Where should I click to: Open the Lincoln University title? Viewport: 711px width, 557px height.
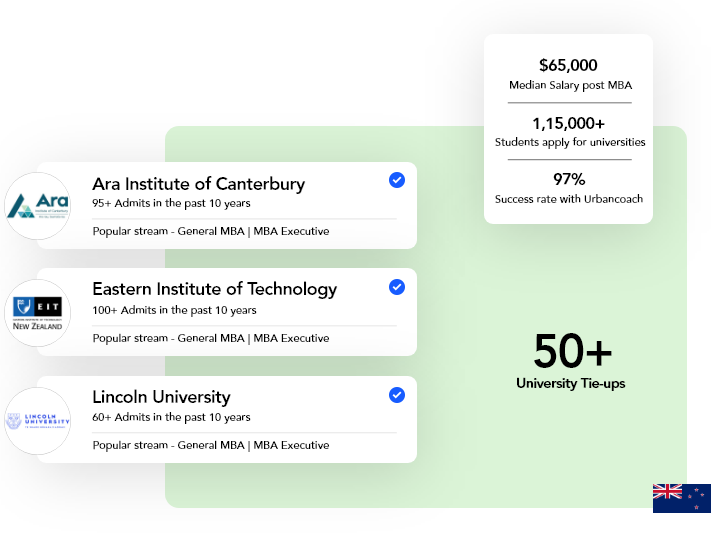(x=161, y=397)
